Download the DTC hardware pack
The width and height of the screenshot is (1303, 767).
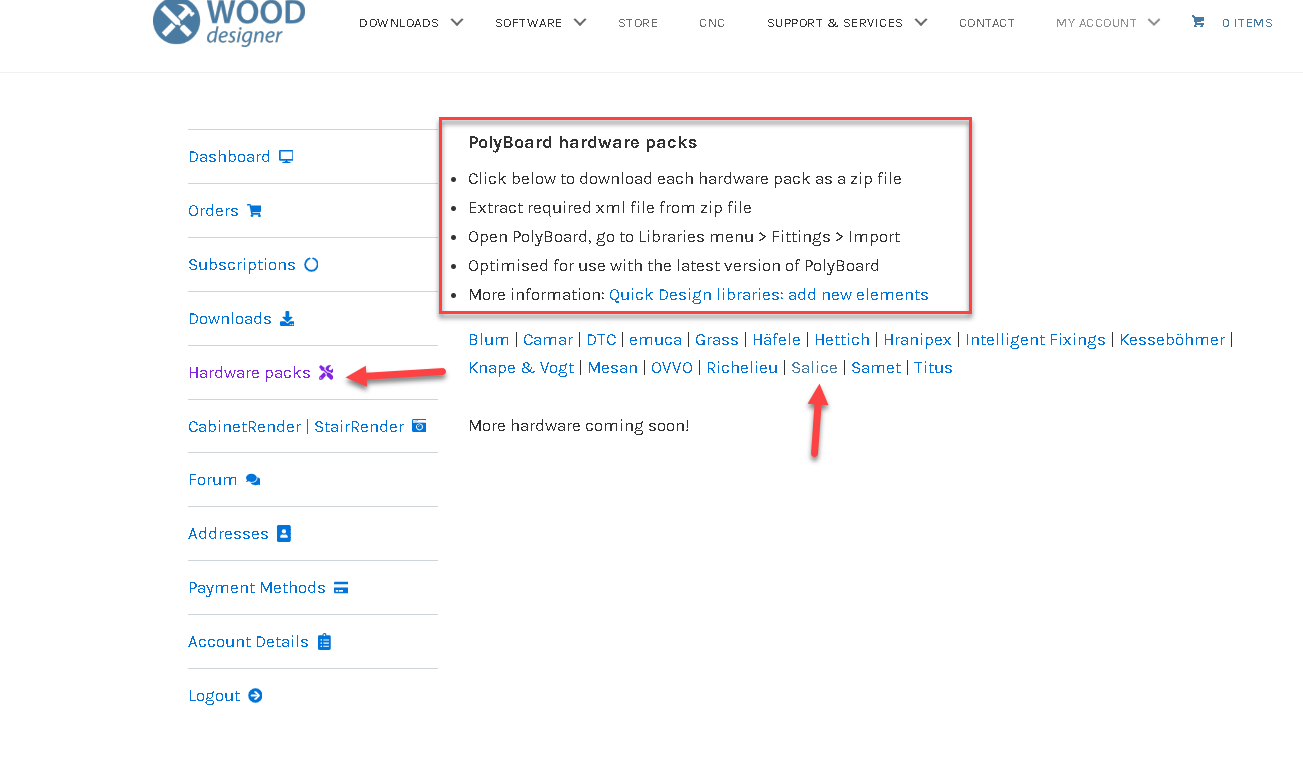601,340
